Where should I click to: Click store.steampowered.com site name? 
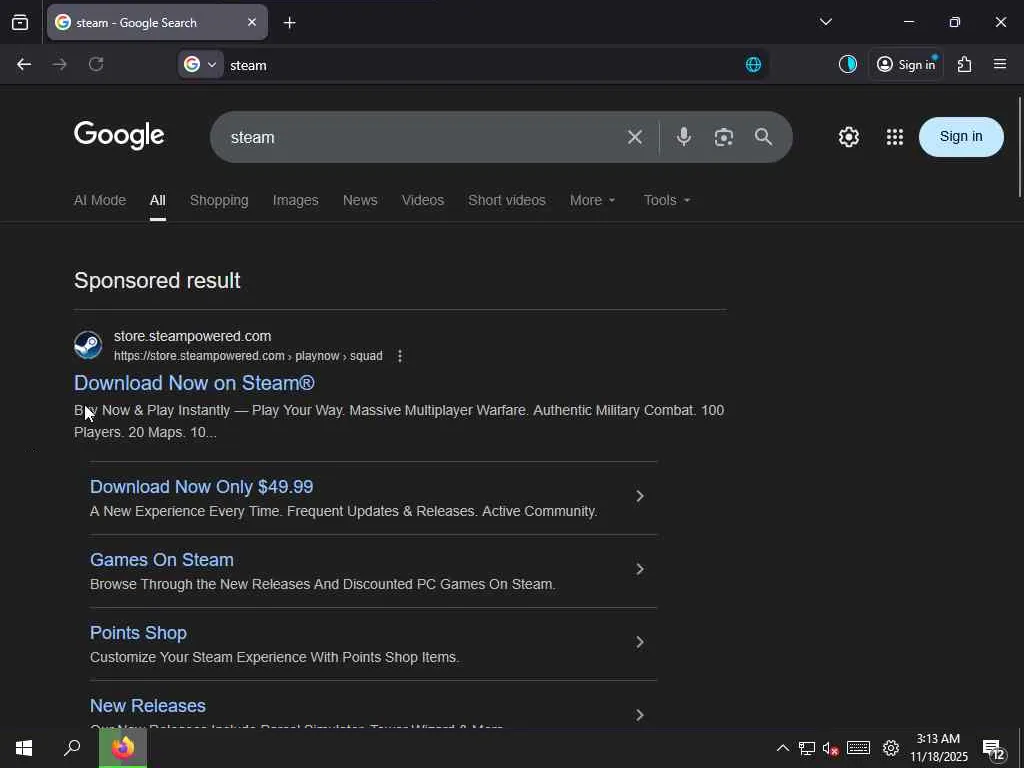click(192, 336)
